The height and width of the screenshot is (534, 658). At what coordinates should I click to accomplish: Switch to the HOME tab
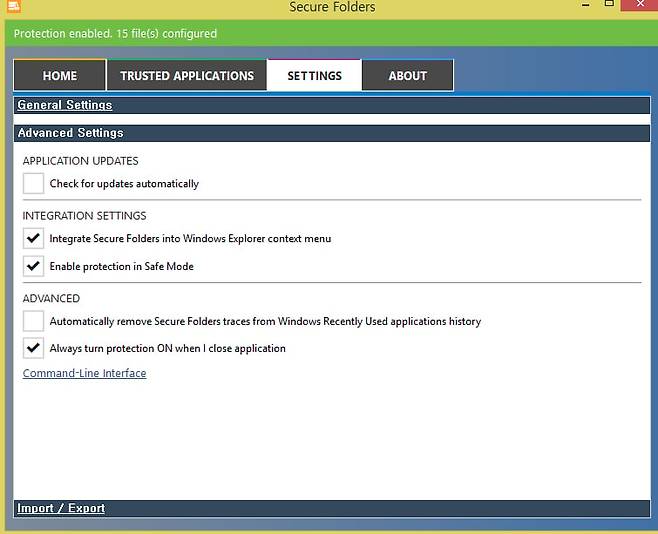pos(59,76)
